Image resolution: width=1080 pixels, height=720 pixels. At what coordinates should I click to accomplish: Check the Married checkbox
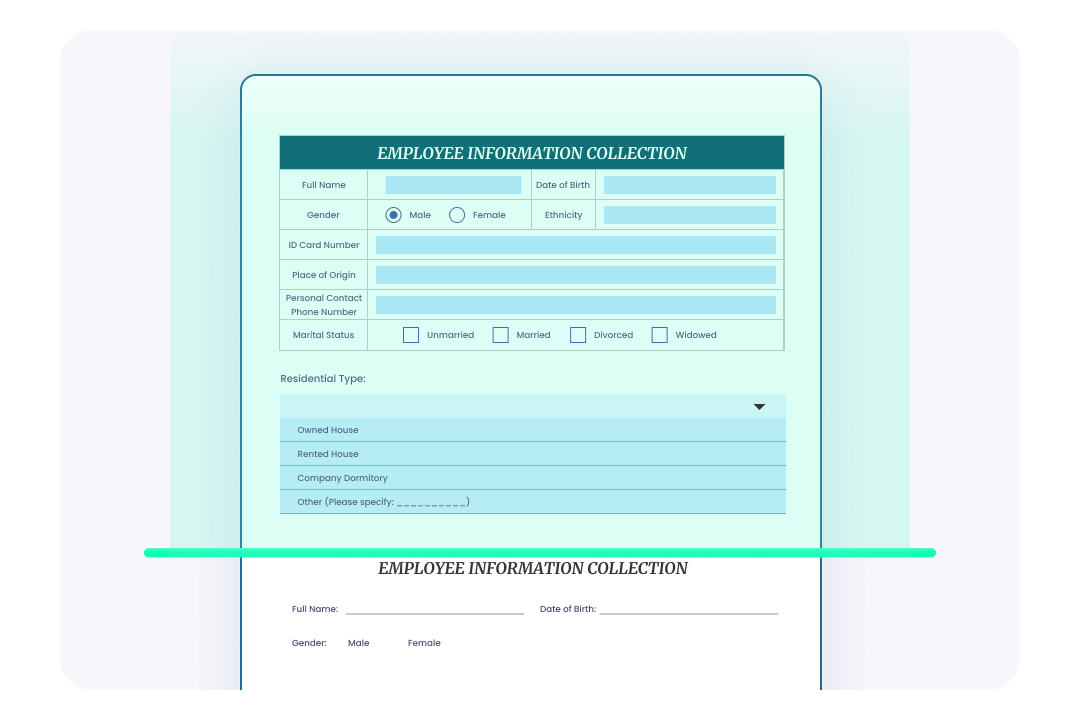500,334
